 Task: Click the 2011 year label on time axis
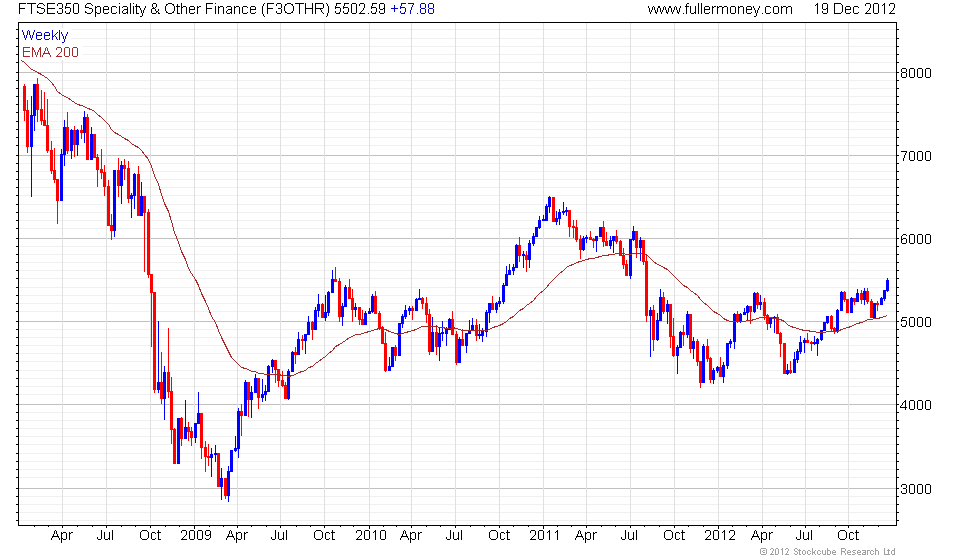pos(544,536)
